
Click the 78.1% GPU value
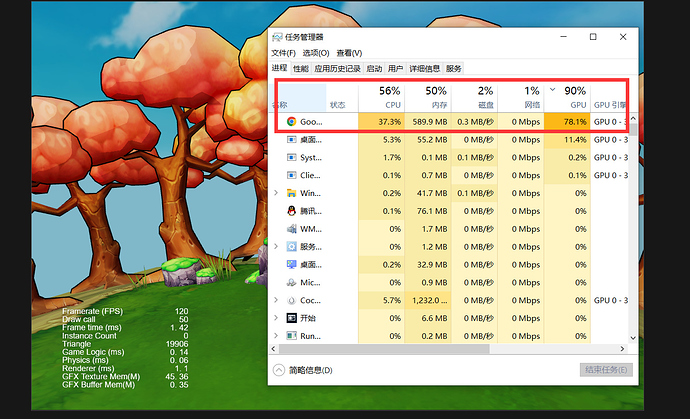coord(575,122)
